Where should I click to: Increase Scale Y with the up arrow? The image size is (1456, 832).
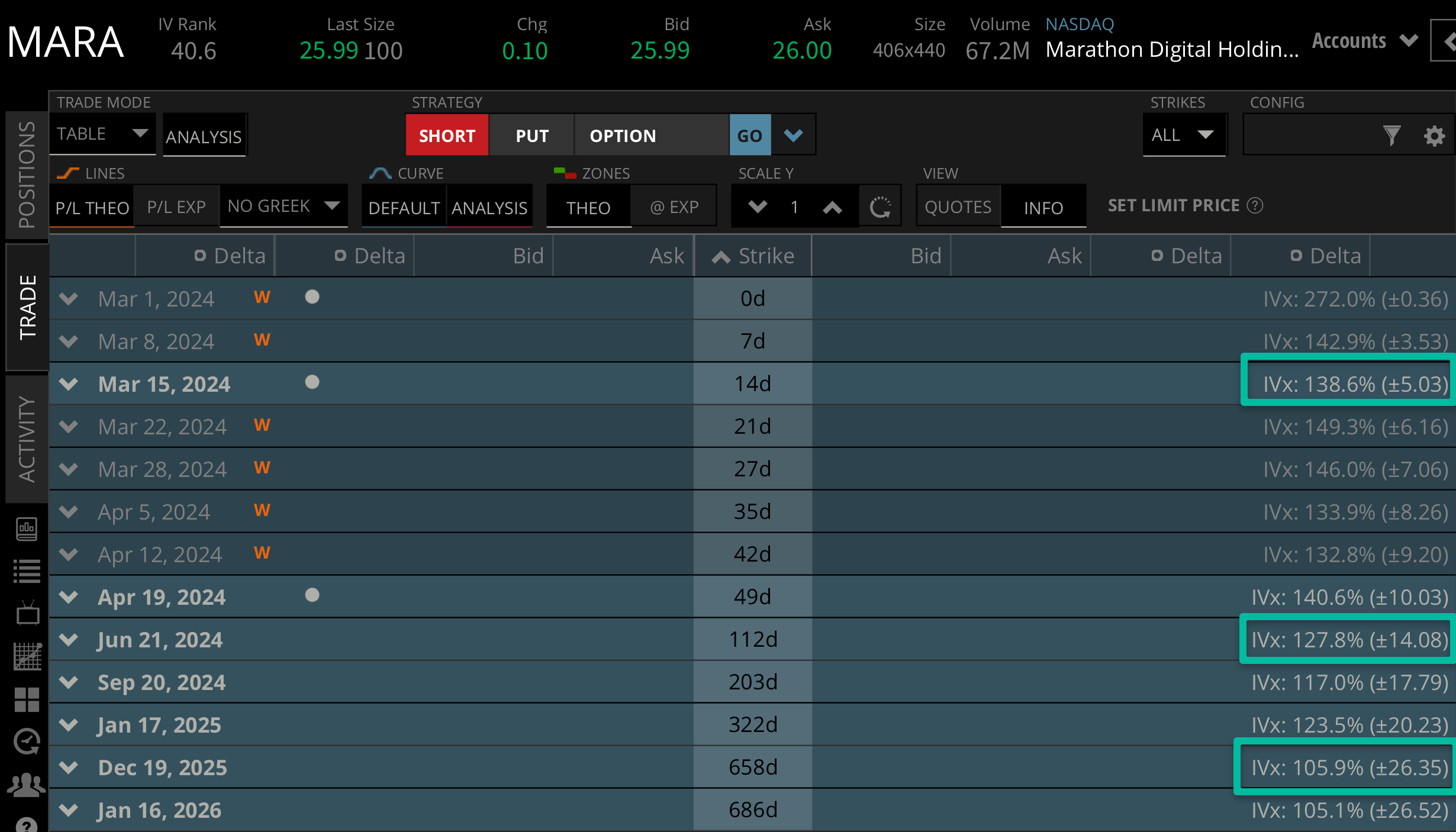(832, 207)
